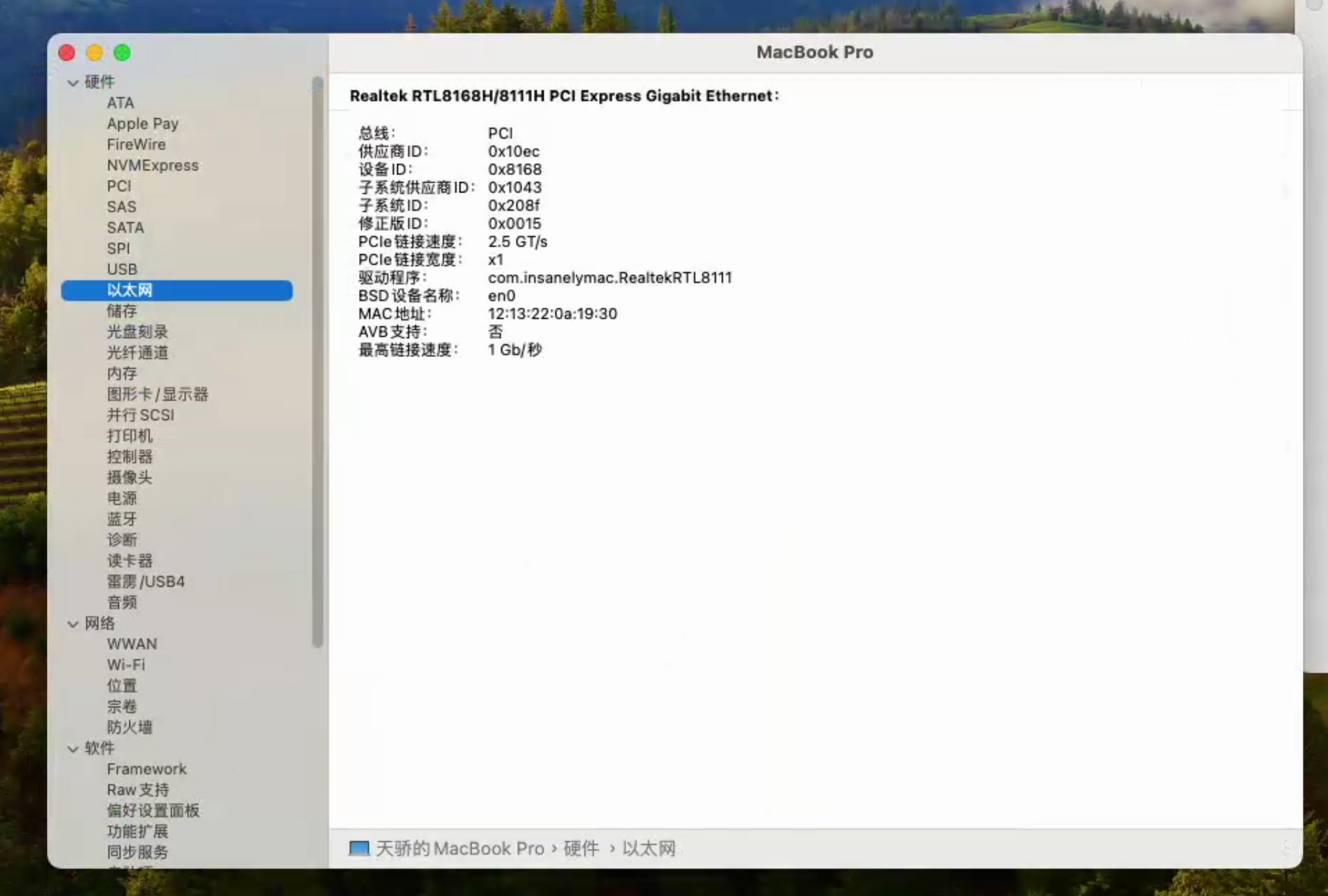Open the 蓝牙 hardware report
The width and height of the screenshot is (1328, 896).
coord(122,518)
